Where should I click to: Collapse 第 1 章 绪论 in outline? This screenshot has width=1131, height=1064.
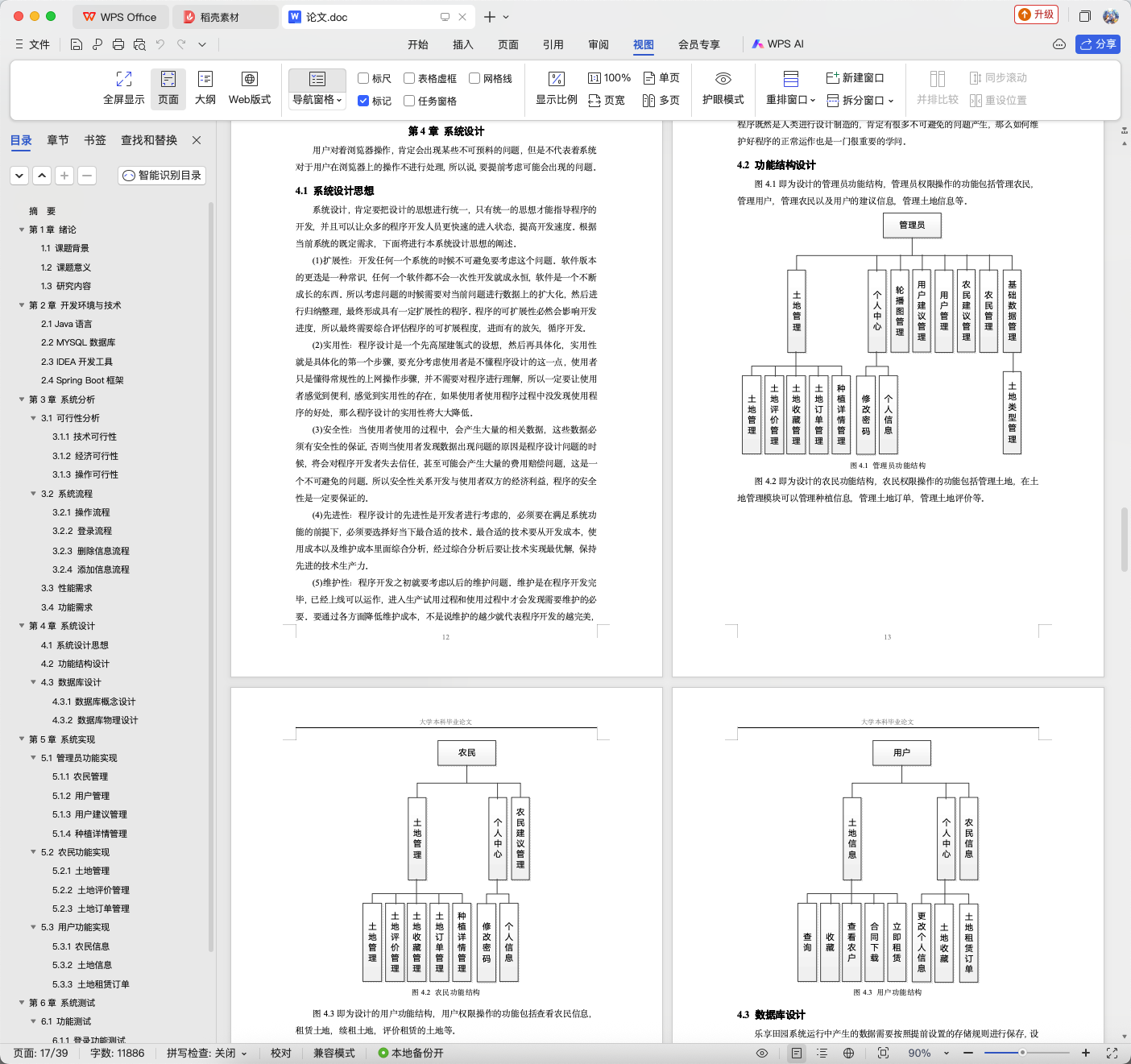coord(22,230)
